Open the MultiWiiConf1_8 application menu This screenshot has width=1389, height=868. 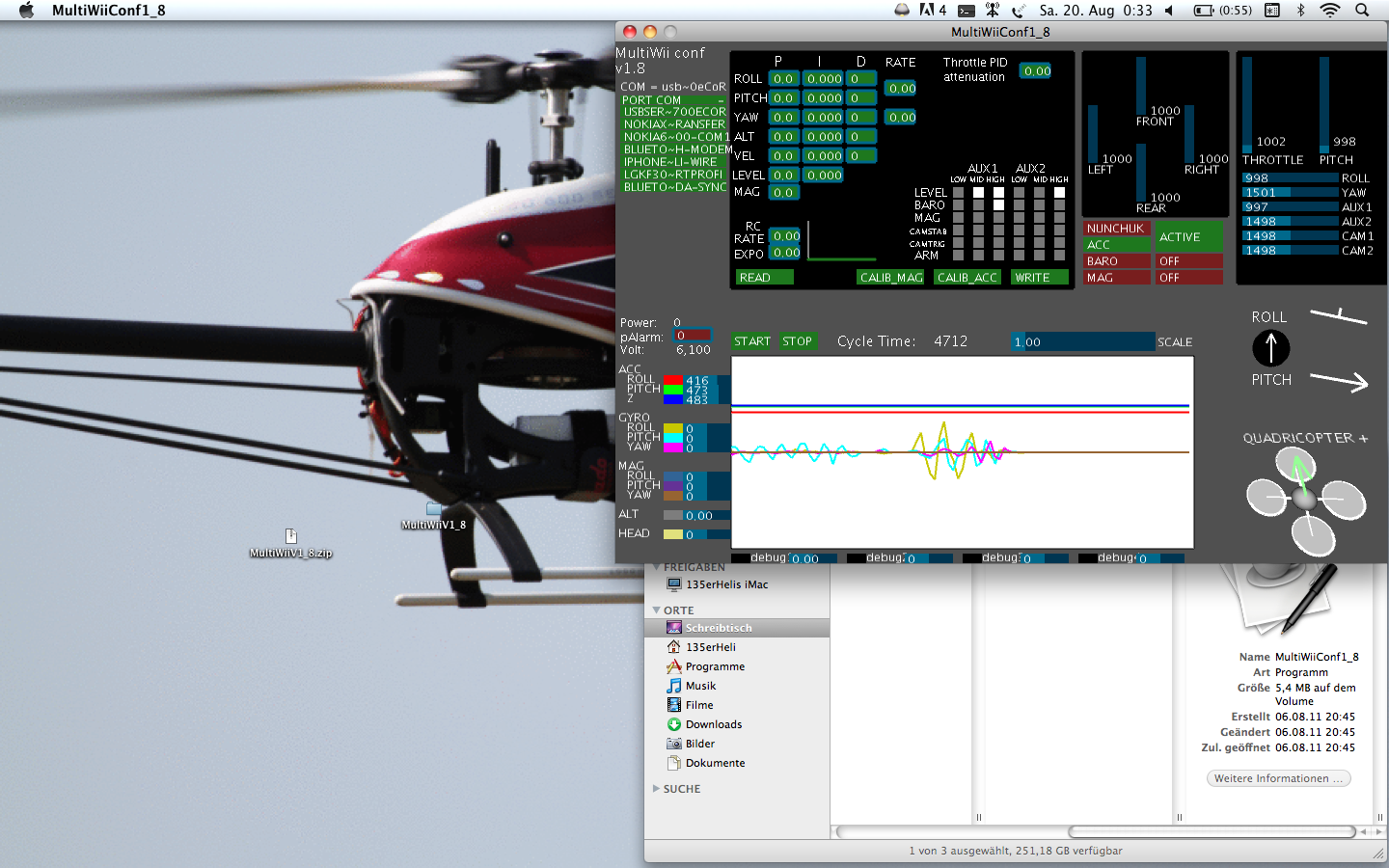pyautogui.click(x=108, y=11)
